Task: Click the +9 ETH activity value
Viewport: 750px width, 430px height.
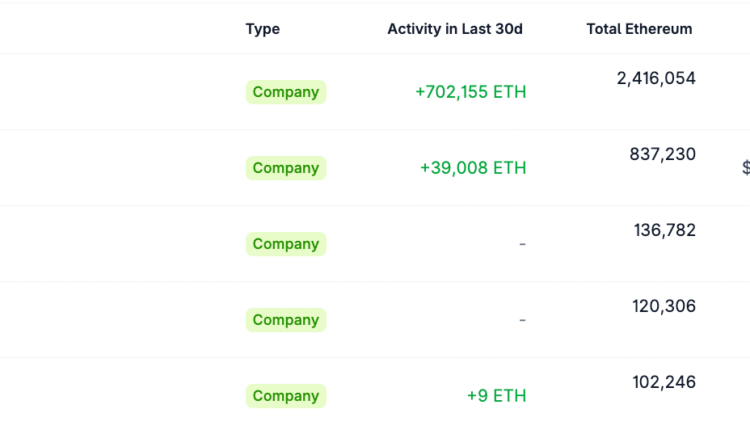Action: coord(496,396)
